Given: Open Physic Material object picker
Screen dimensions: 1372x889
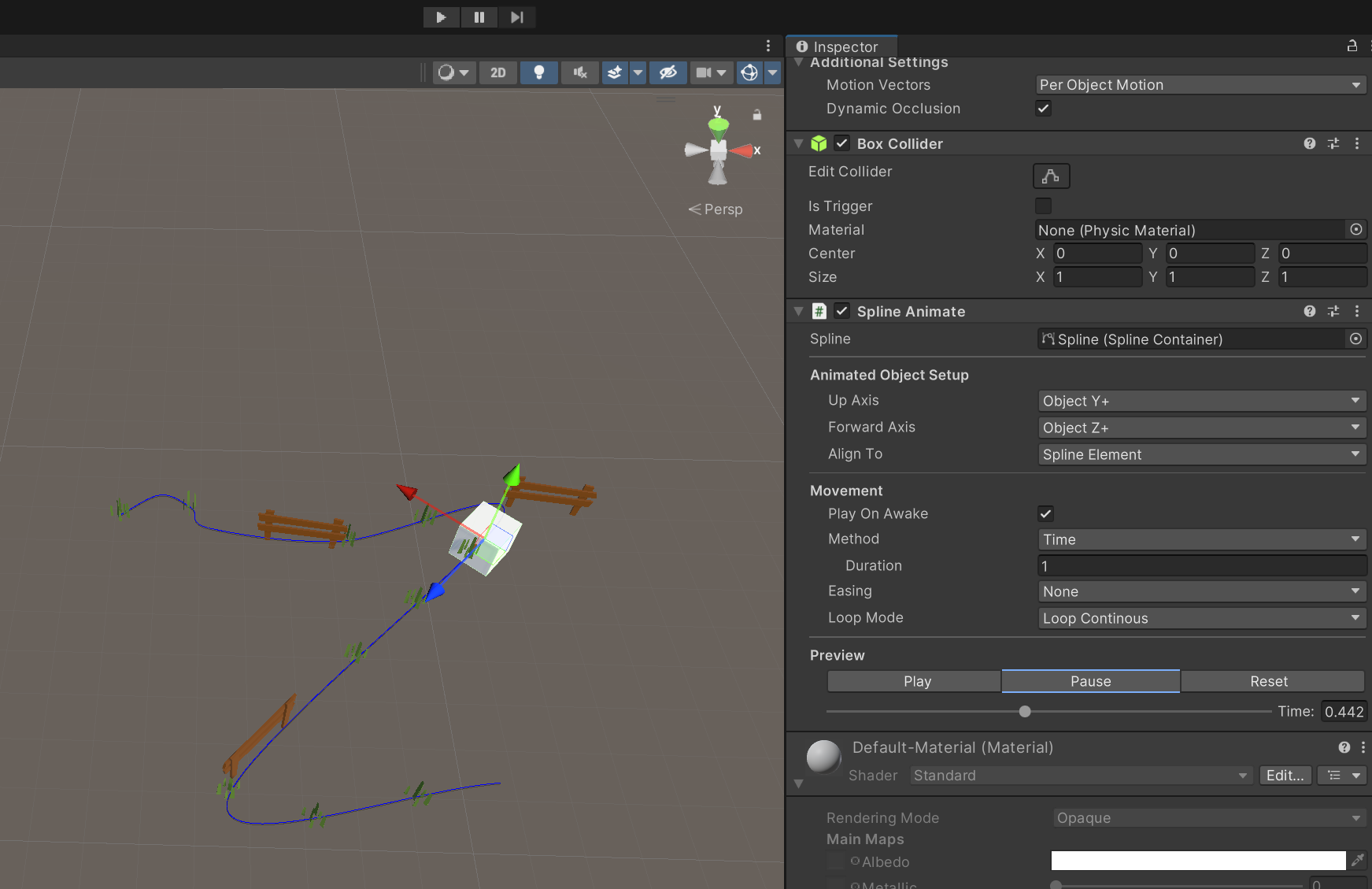Looking at the screenshot, I should point(1356,230).
